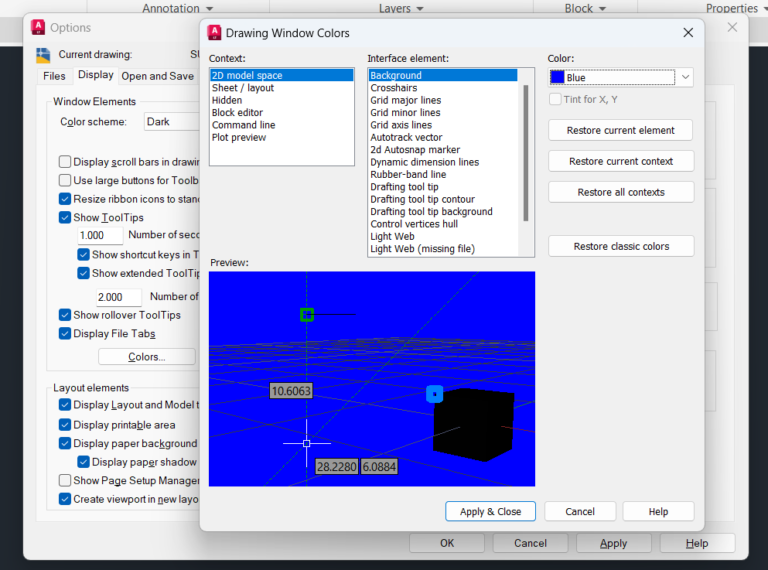Click Apply & Close button
768x570 pixels.
pos(490,511)
